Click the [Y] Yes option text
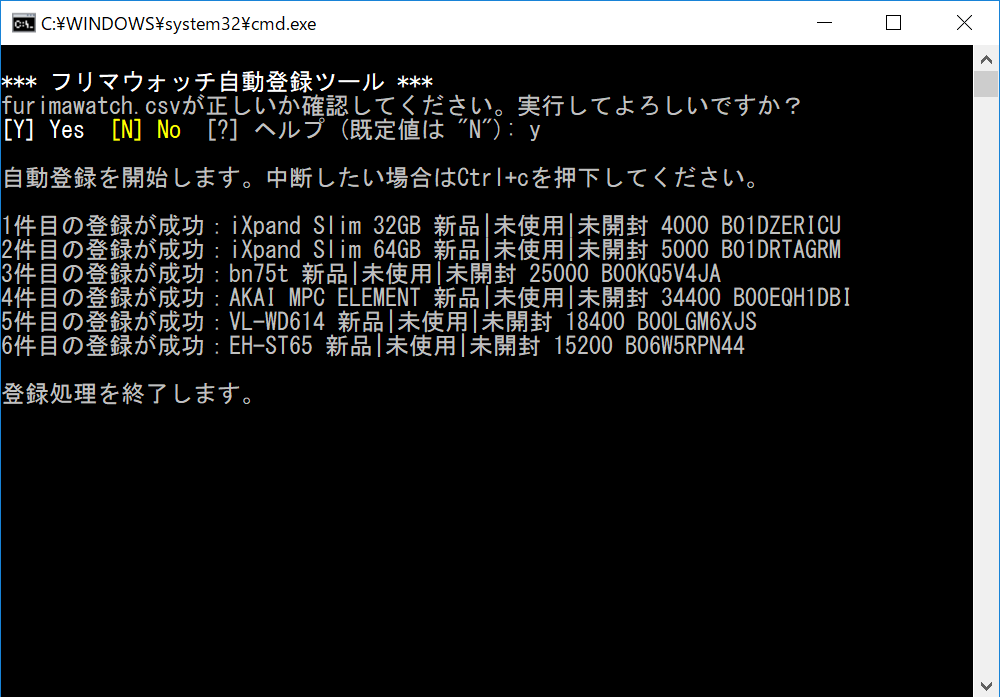1001x697 pixels. 43,130
